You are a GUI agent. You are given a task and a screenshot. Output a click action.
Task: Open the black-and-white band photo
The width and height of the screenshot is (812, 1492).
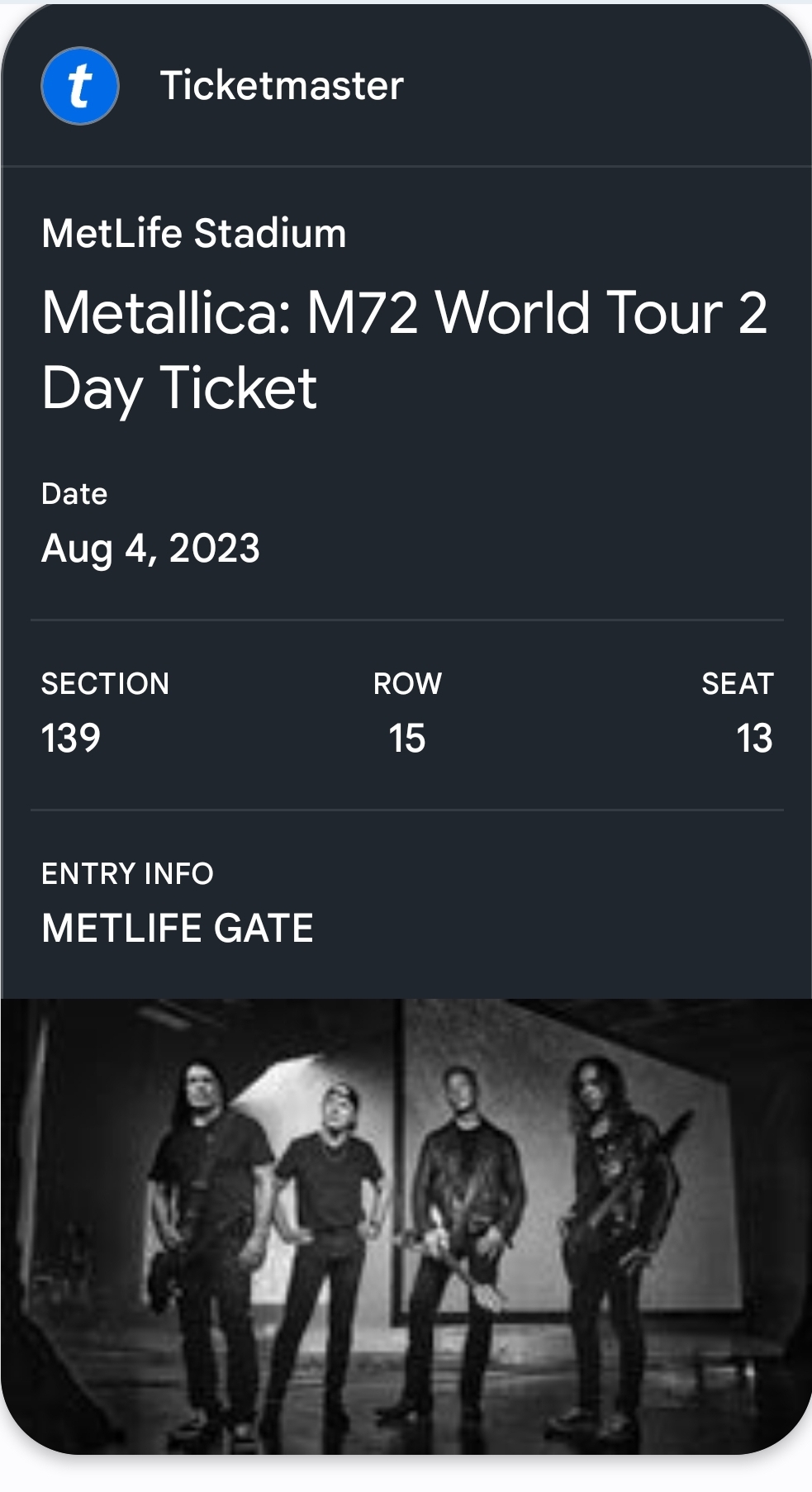click(x=406, y=1223)
